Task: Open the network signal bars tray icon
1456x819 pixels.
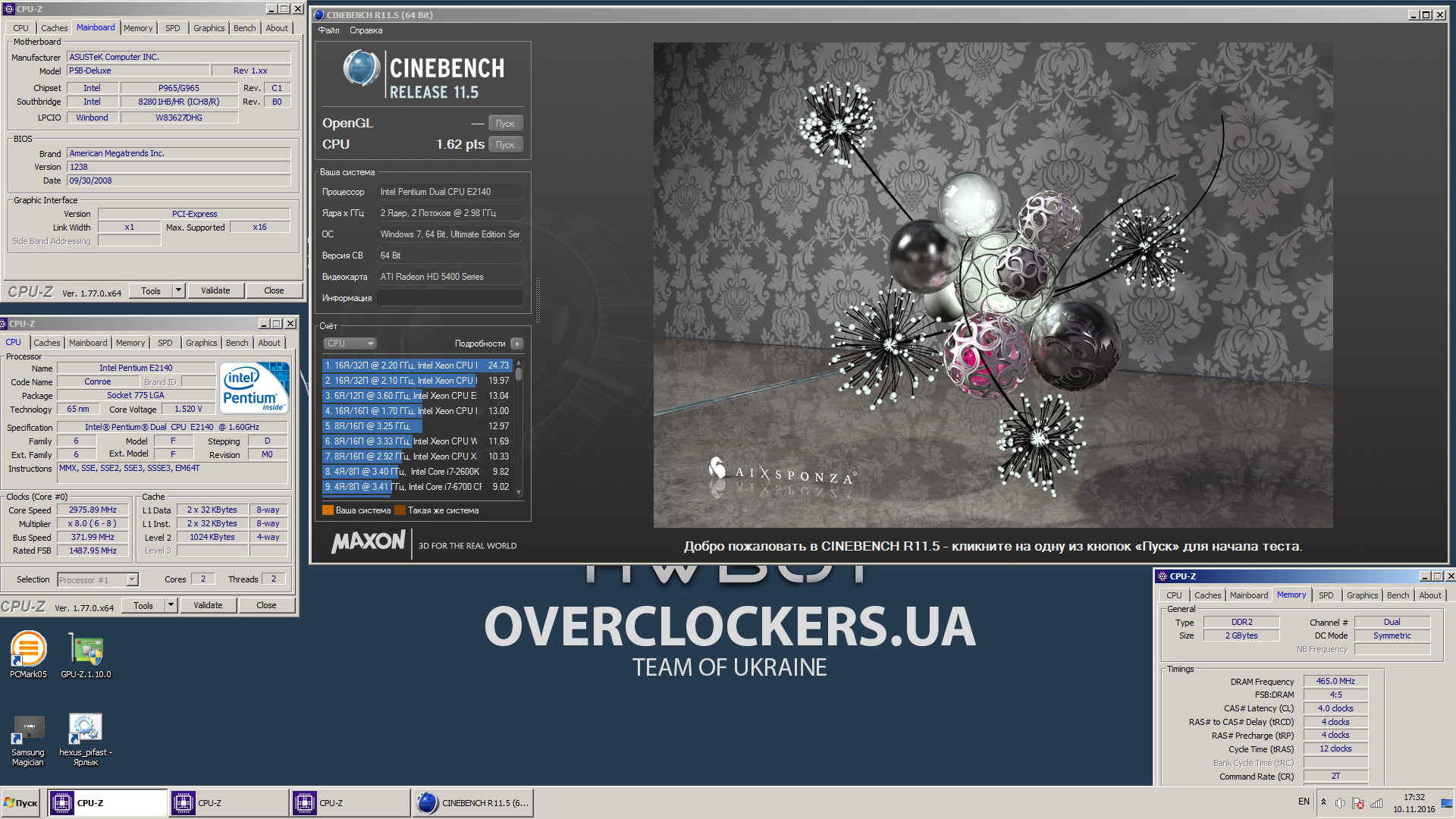Action: (x=1376, y=803)
